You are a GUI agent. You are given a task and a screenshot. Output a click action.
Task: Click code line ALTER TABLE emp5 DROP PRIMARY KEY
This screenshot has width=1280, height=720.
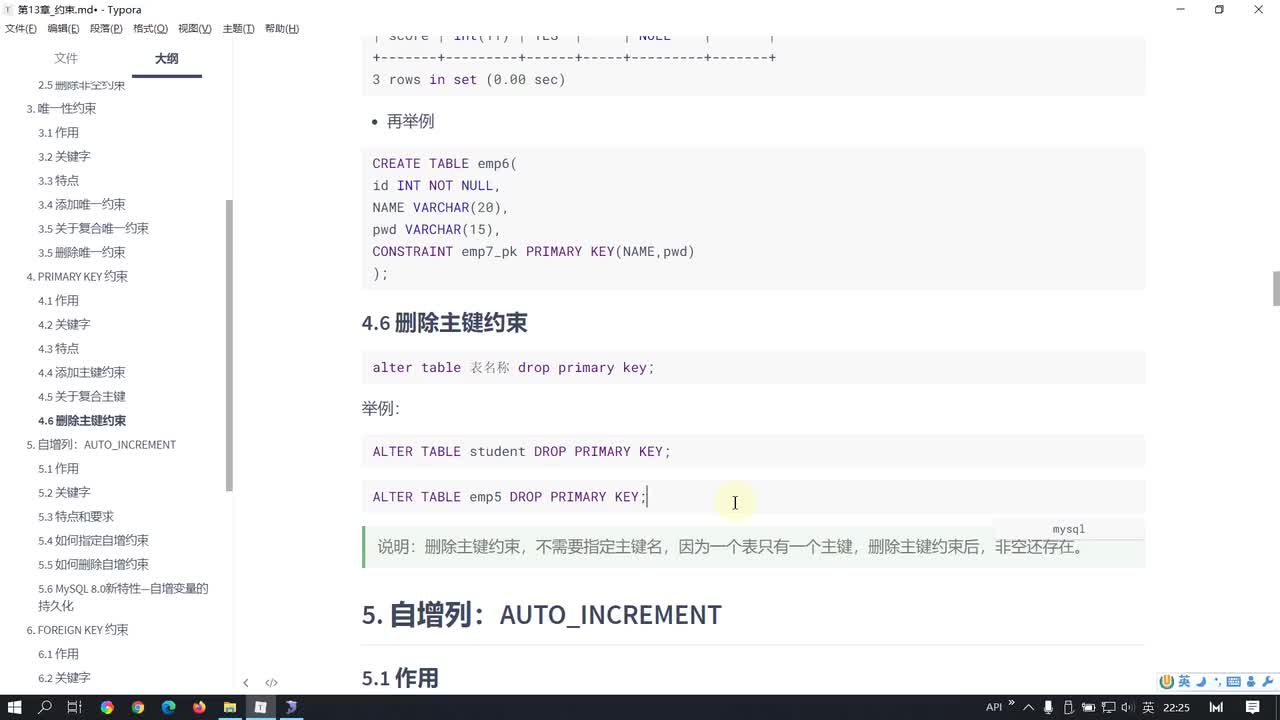510,496
